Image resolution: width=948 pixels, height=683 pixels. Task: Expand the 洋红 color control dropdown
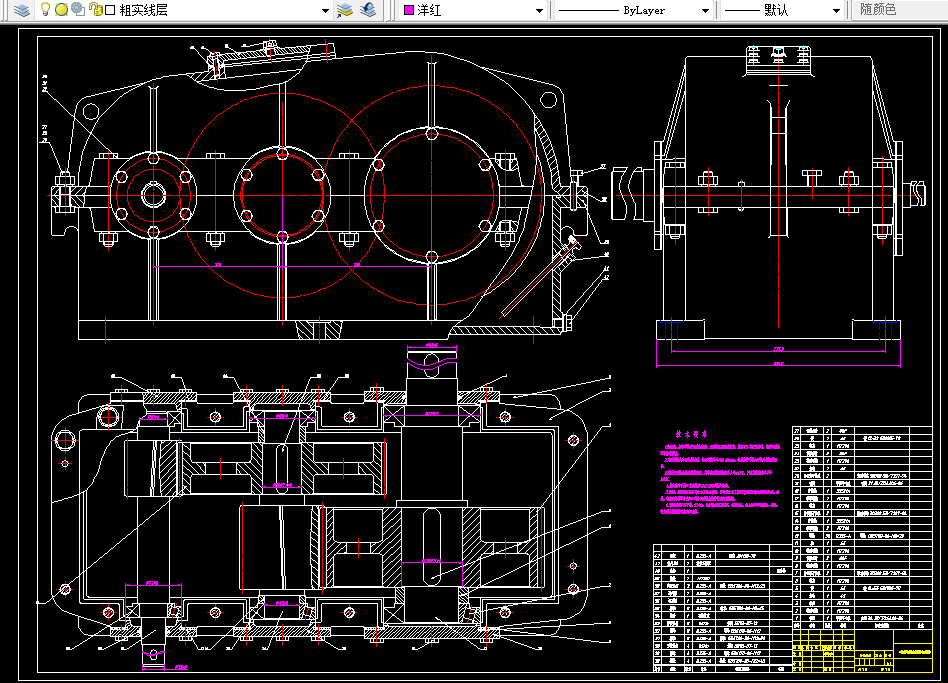(539, 11)
